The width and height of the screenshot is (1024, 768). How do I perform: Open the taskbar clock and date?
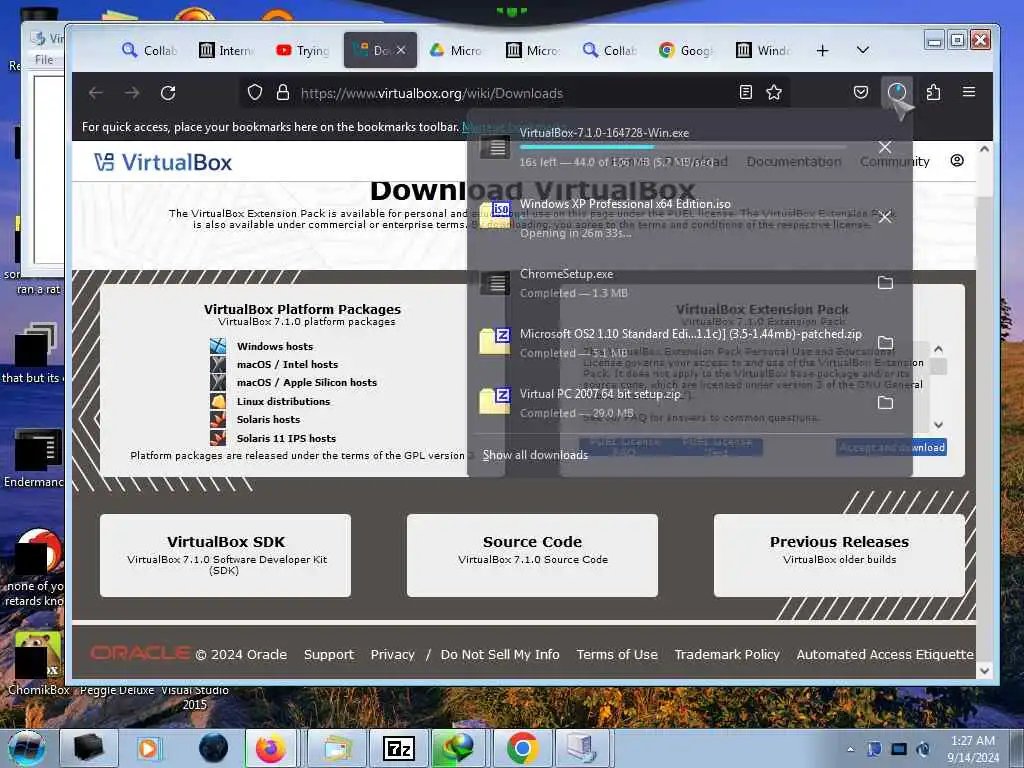[973, 748]
